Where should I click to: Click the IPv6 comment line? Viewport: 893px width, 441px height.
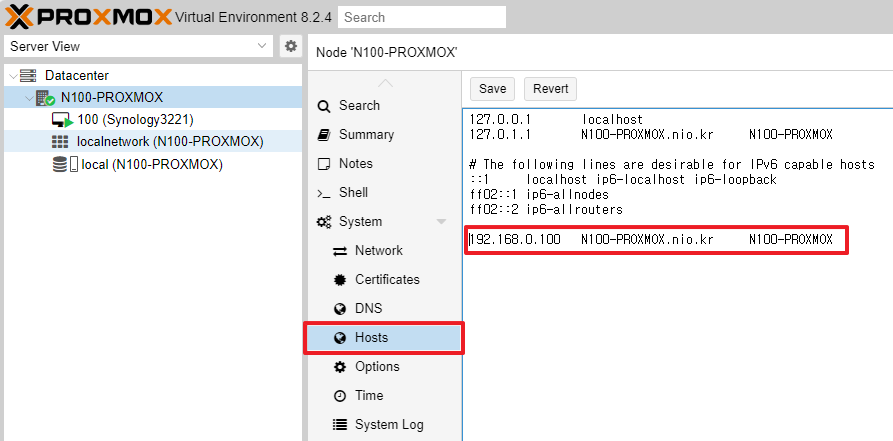pyautogui.click(x=672, y=165)
